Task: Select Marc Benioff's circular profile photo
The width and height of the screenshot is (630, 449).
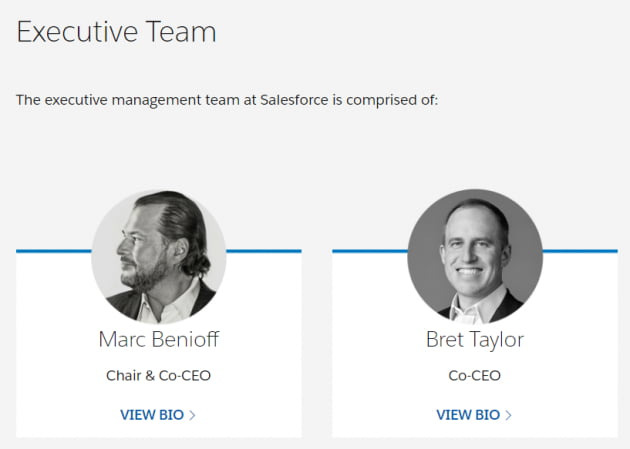Action: click(159, 256)
